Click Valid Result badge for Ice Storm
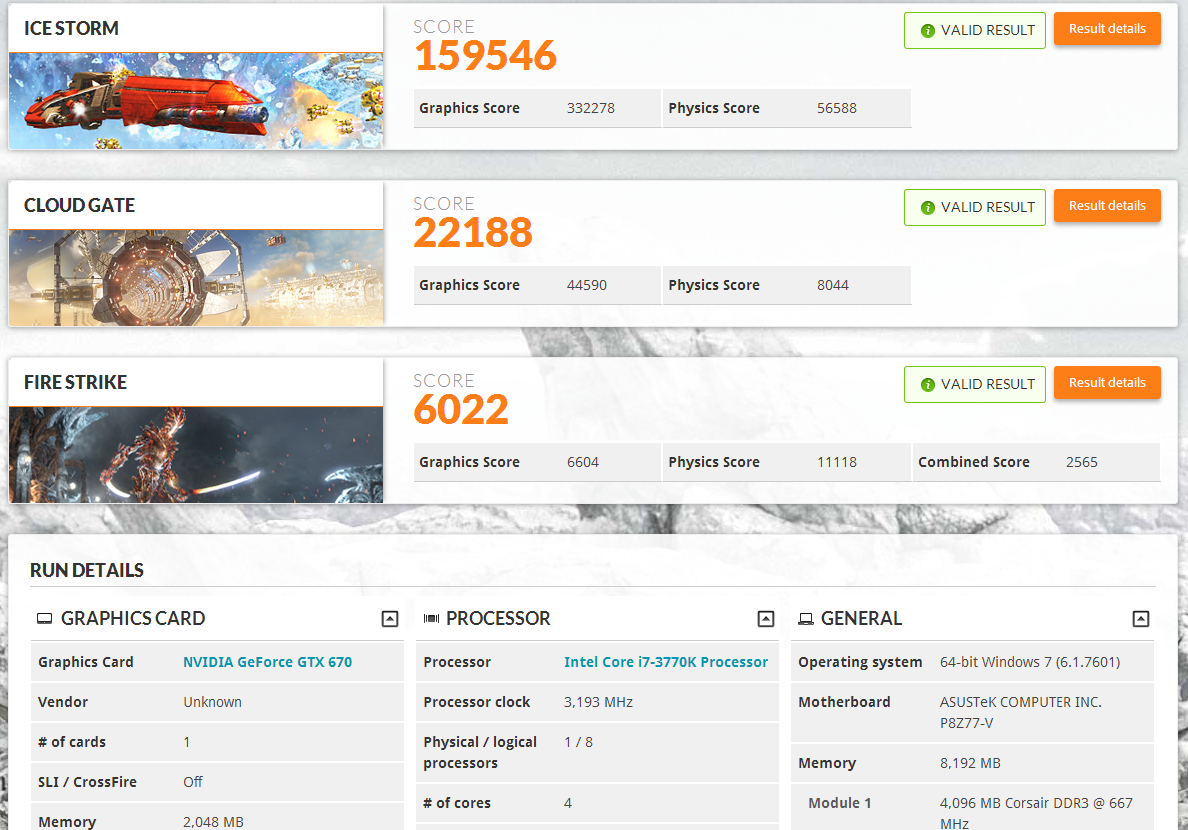The image size is (1188, 830). (975, 30)
